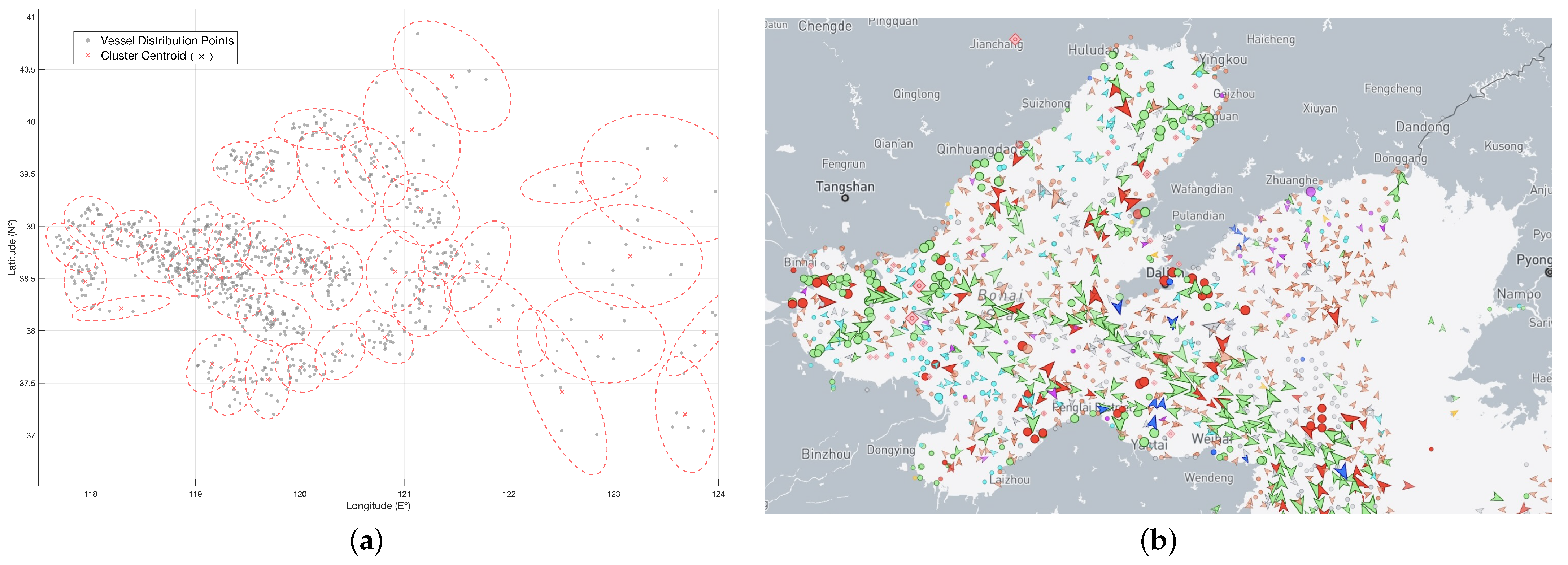Select the Binzhou label on the map
Viewport: 1568px width, 565px height.
[826, 454]
